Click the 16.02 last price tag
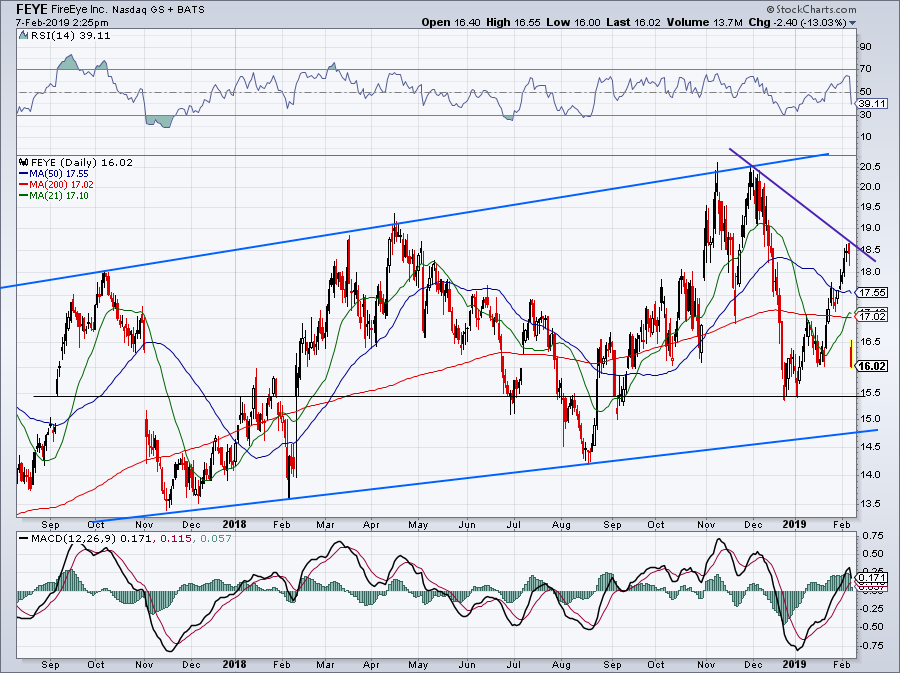 click(872, 366)
